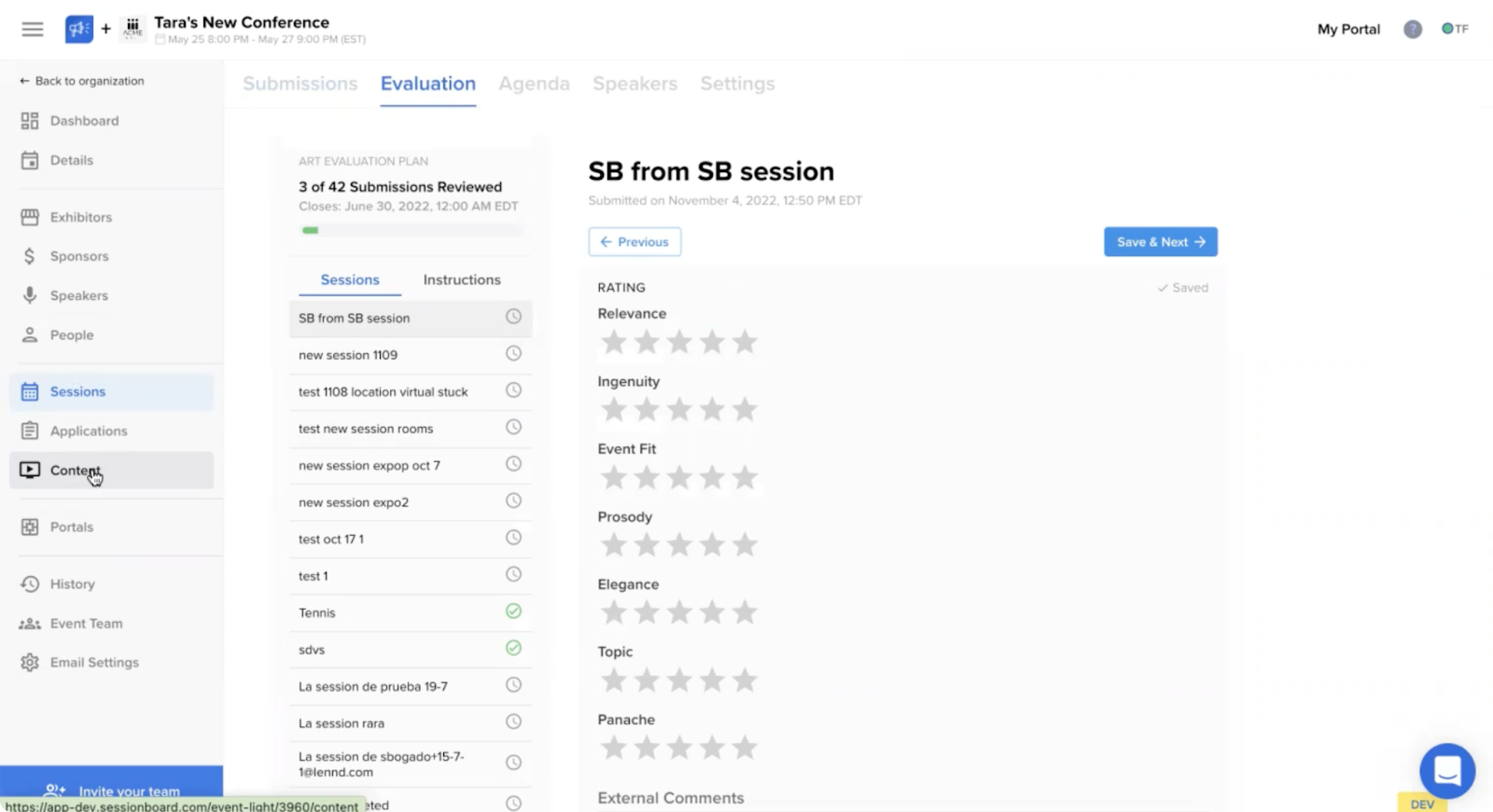1493x812 pixels.
Task: Click the green checkmark beside sdvs
Action: [x=513, y=648]
